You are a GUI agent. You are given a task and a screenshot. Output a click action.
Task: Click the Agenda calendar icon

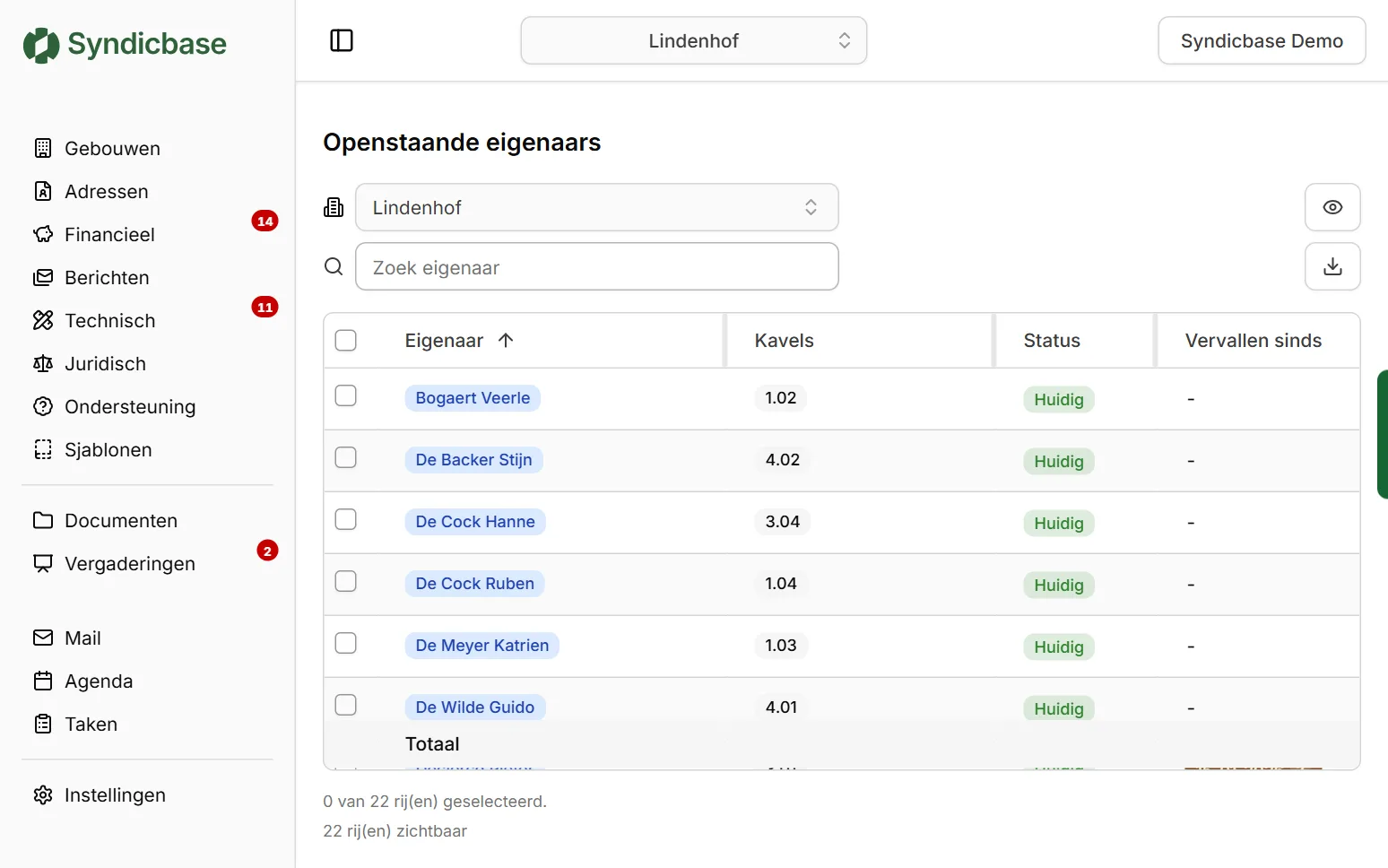point(43,681)
